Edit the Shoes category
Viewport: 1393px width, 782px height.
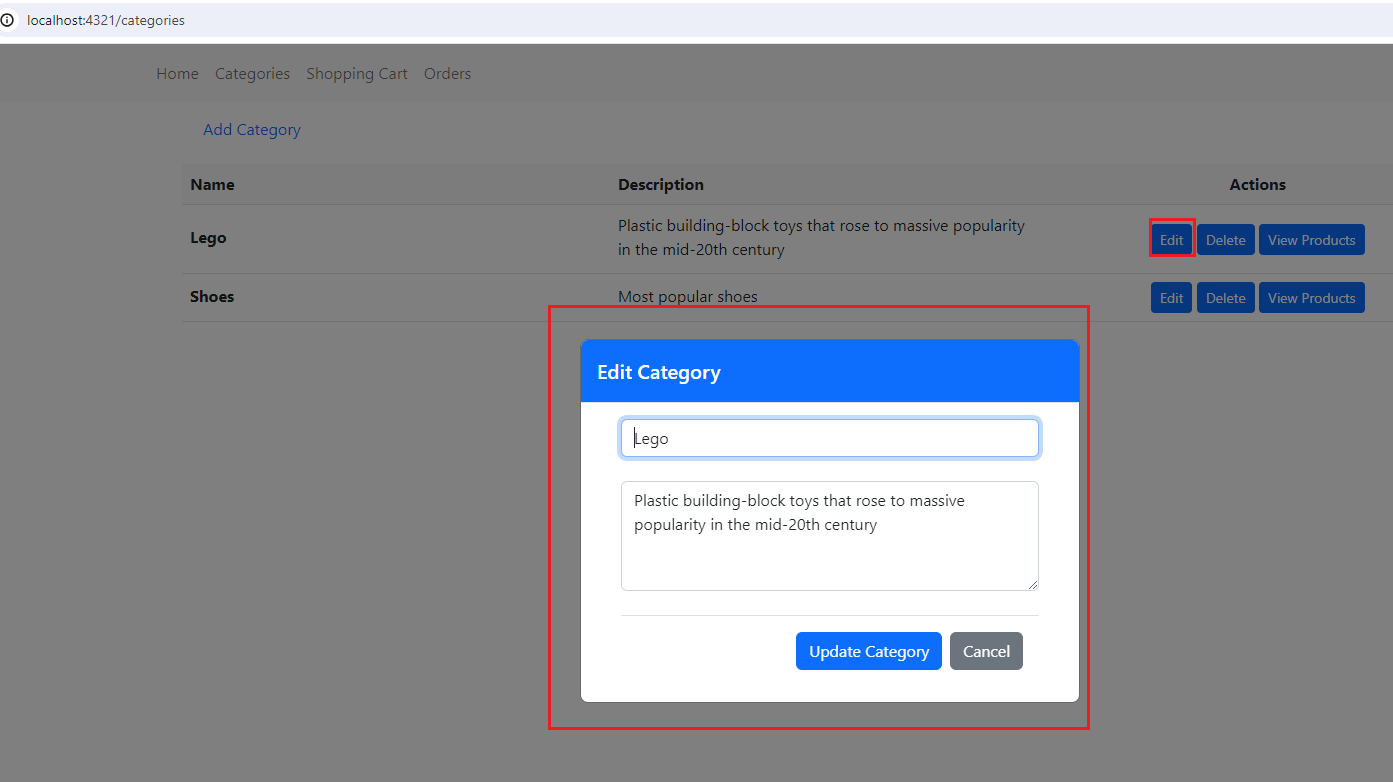point(1171,297)
